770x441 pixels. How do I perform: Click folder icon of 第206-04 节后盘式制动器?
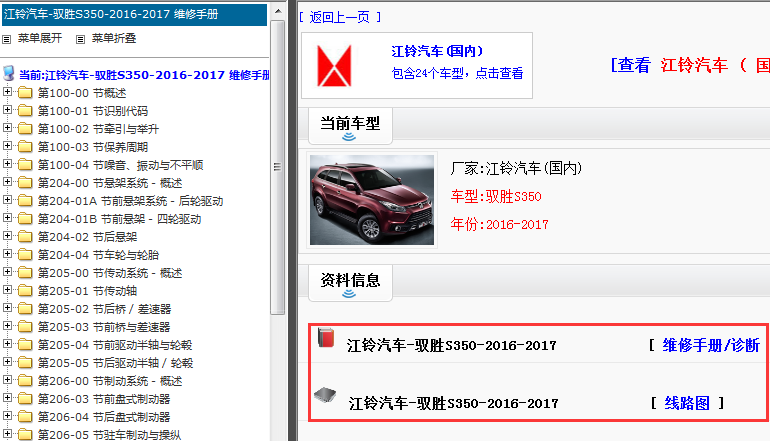(x=25, y=417)
